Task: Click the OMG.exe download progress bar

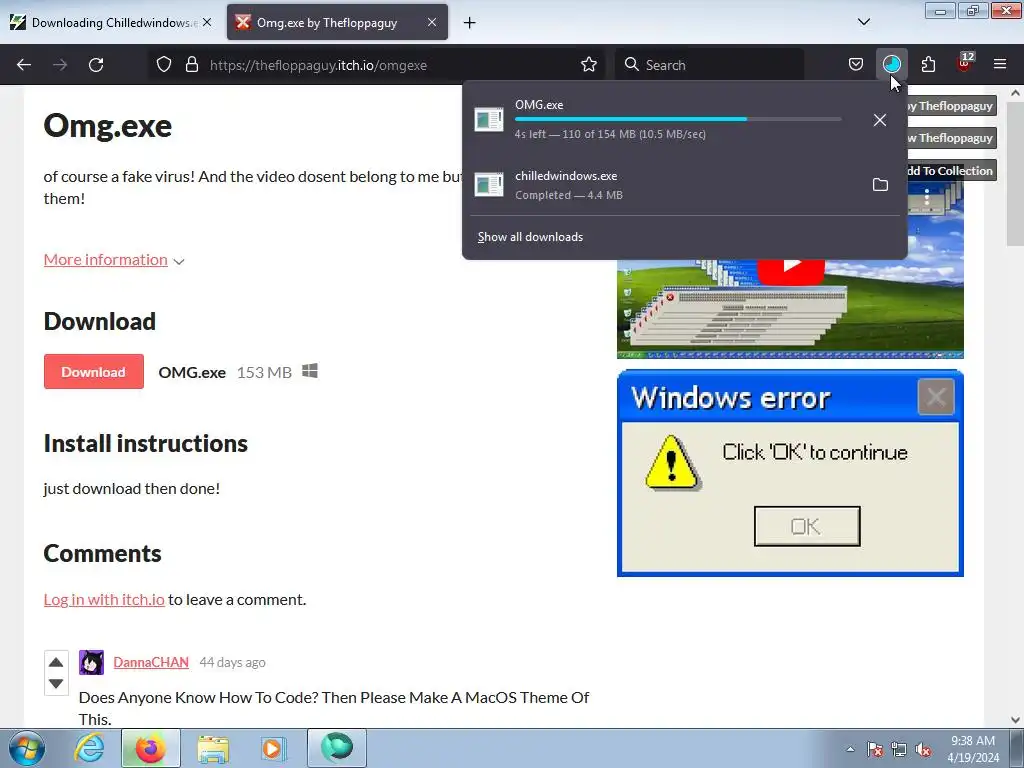Action: coord(678,119)
